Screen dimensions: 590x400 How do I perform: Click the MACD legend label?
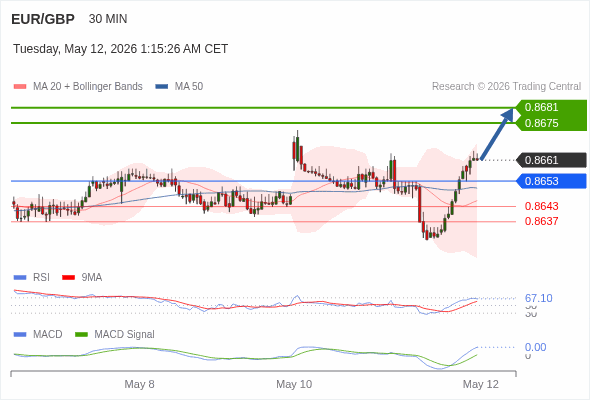click(48, 335)
